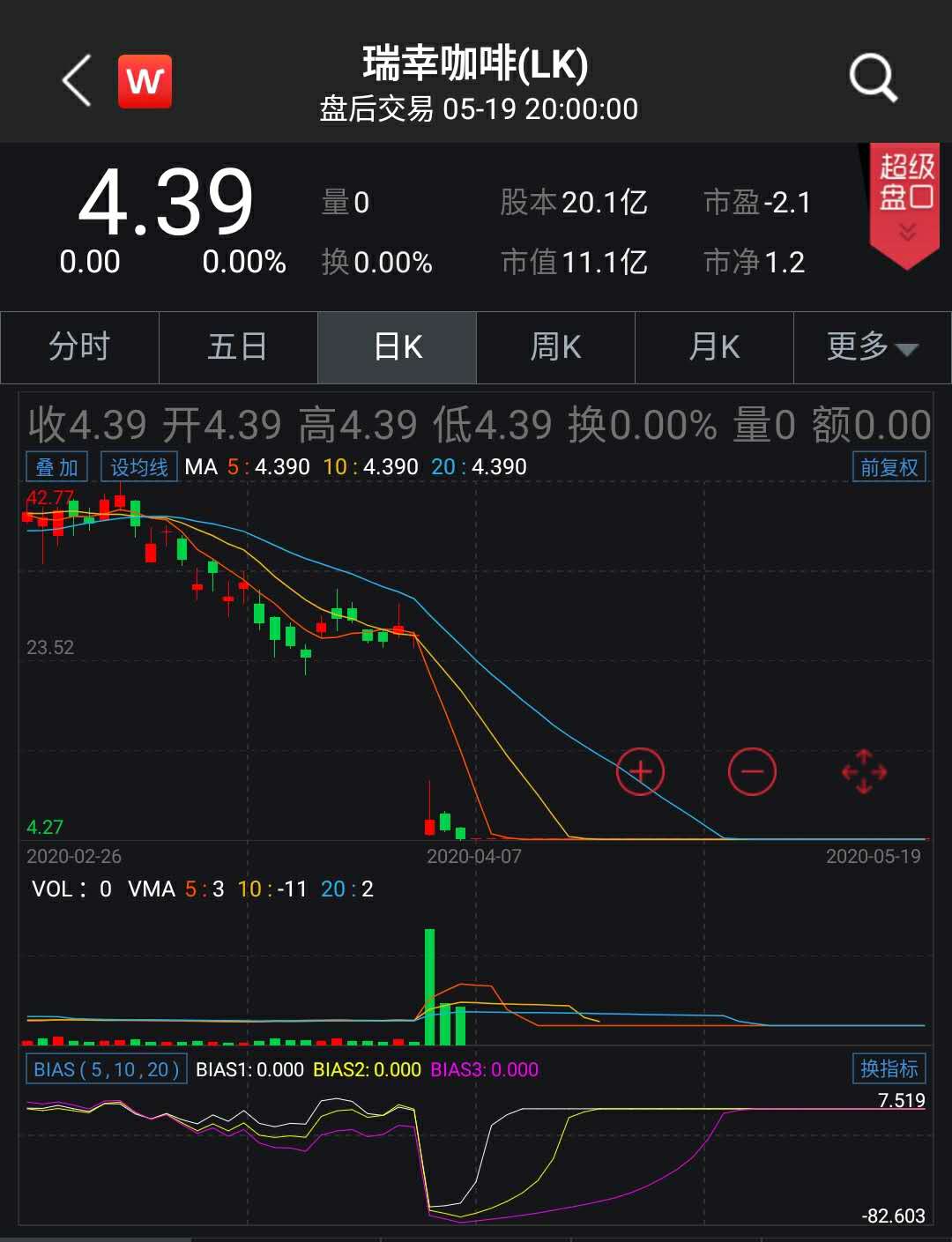Tap the BIAS (5,10,20) indicator button
This screenshot has width=952, height=1242.
tap(107, 1069)
